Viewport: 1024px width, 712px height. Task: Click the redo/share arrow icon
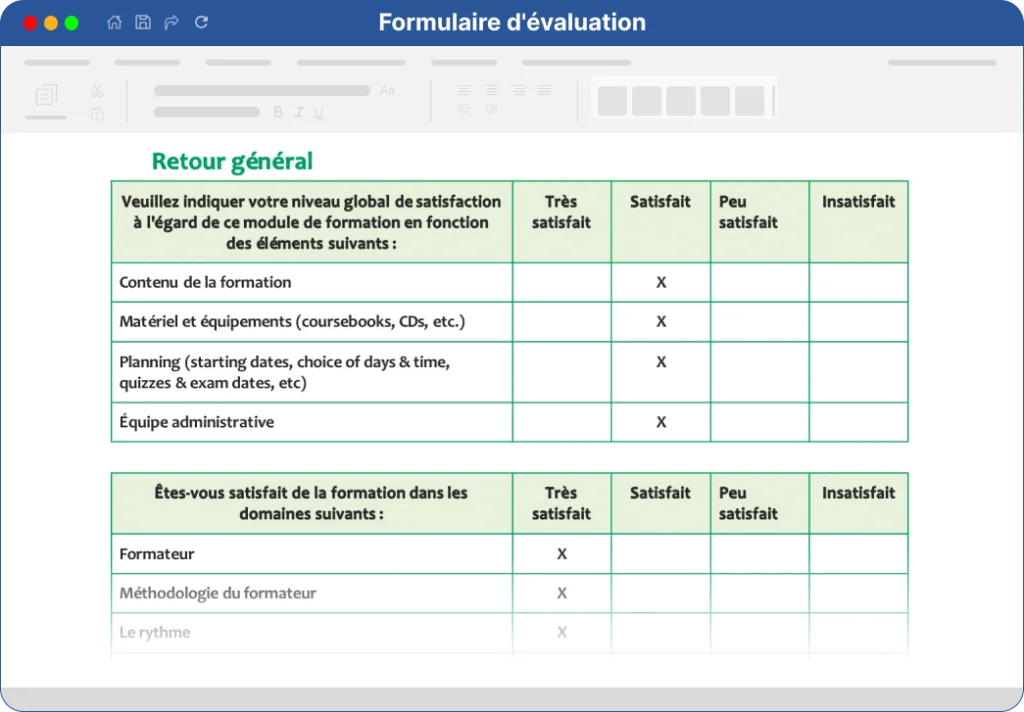pos(172,22)
